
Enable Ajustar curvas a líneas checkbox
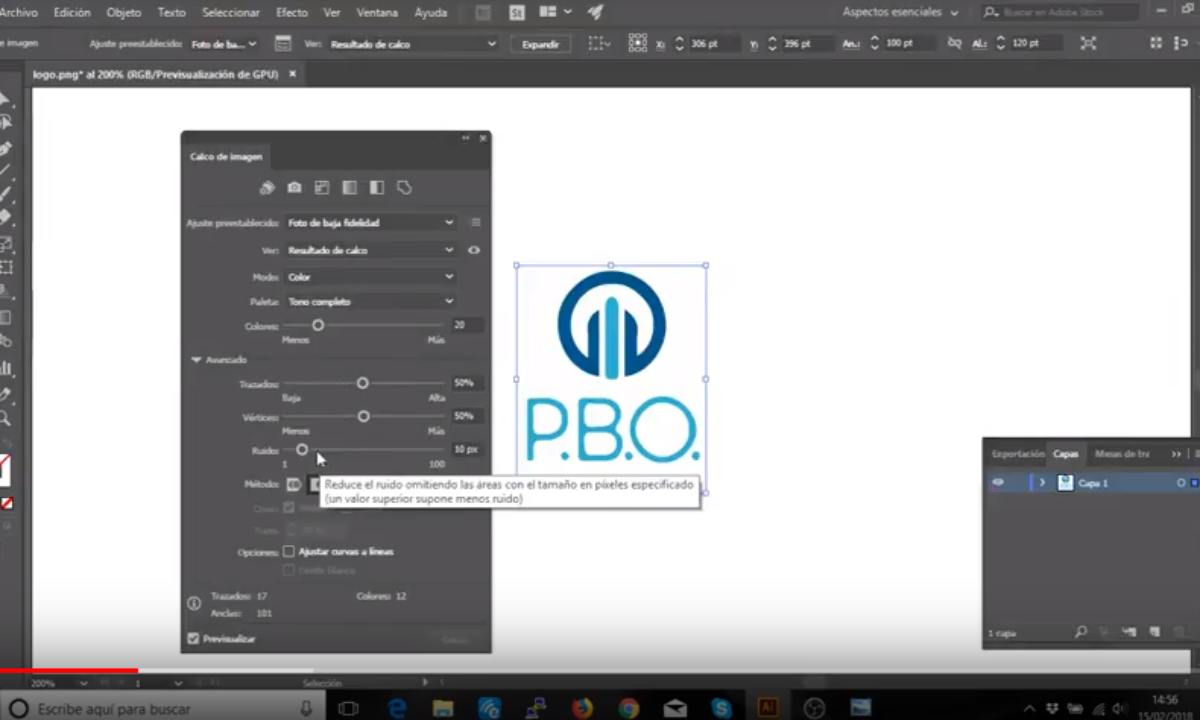click(x=289, y=551)
